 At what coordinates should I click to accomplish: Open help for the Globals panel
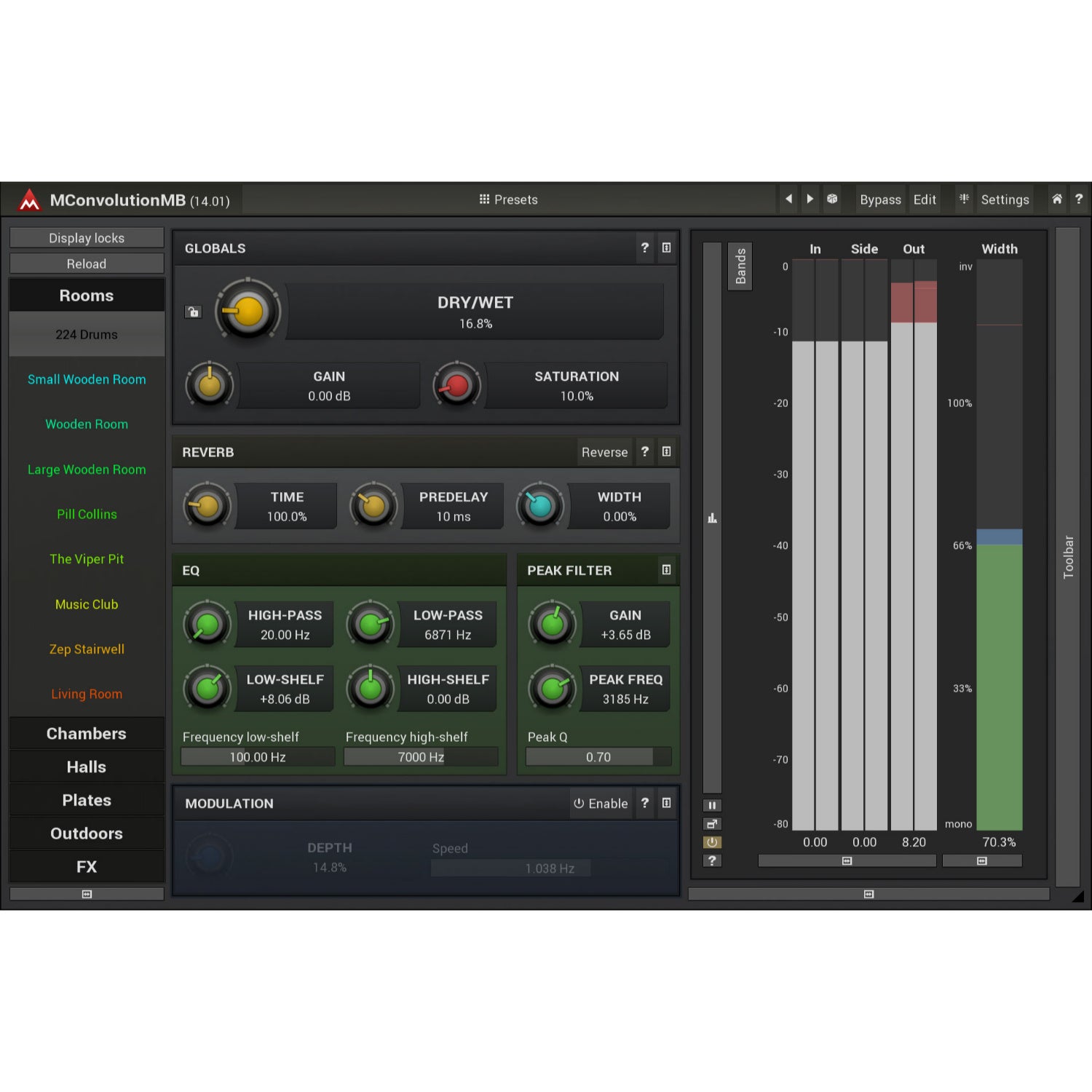pyautogui.click(x=644, y=248)
